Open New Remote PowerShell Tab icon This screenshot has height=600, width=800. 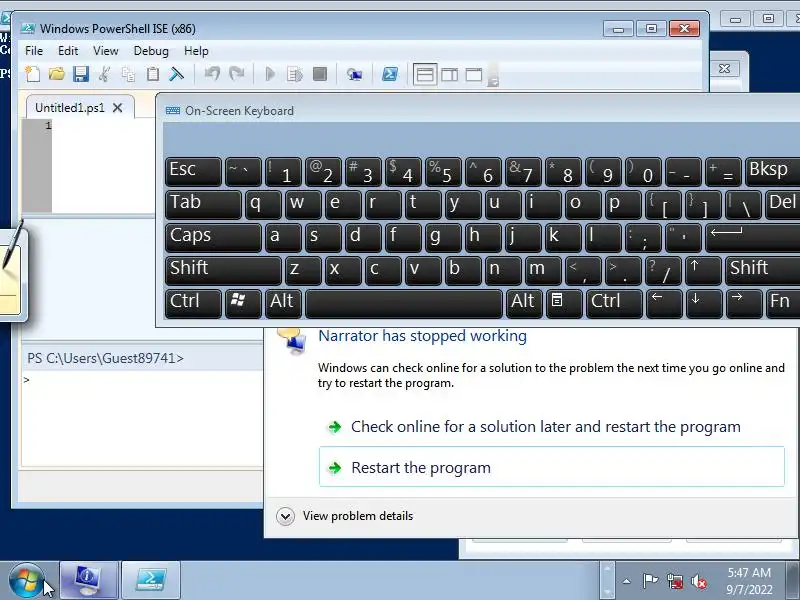[x=354, y=74]
